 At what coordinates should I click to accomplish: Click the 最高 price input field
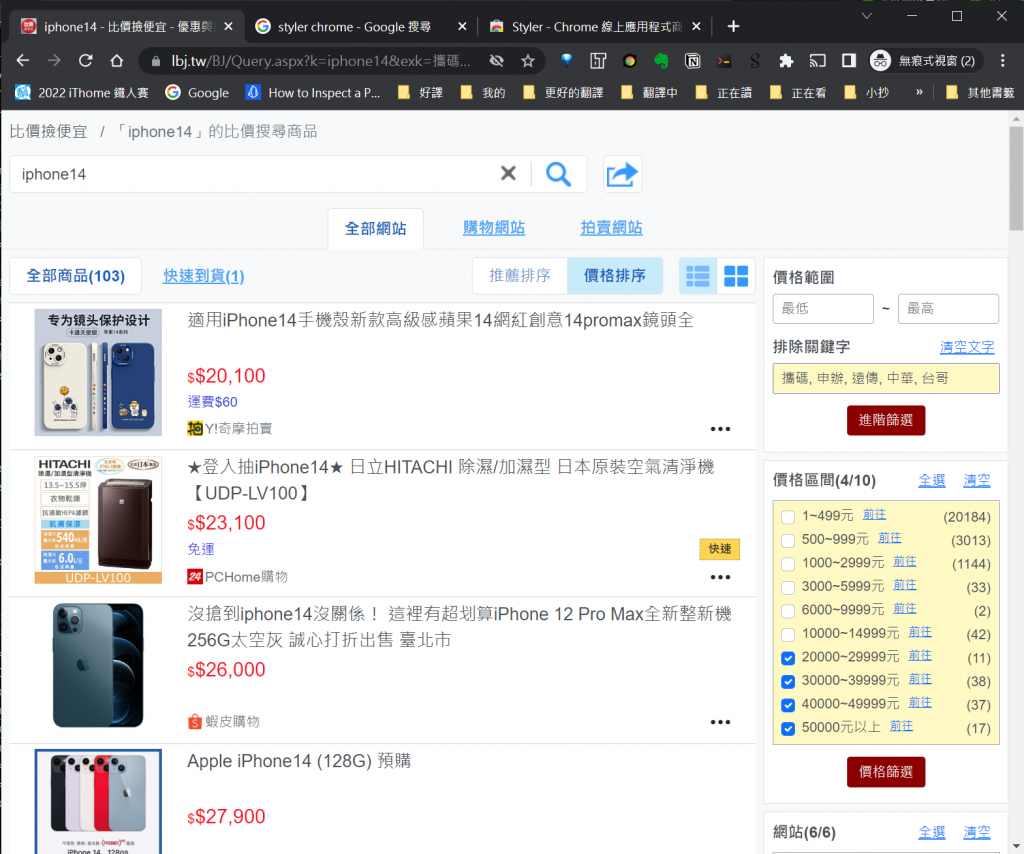point(948,309)
